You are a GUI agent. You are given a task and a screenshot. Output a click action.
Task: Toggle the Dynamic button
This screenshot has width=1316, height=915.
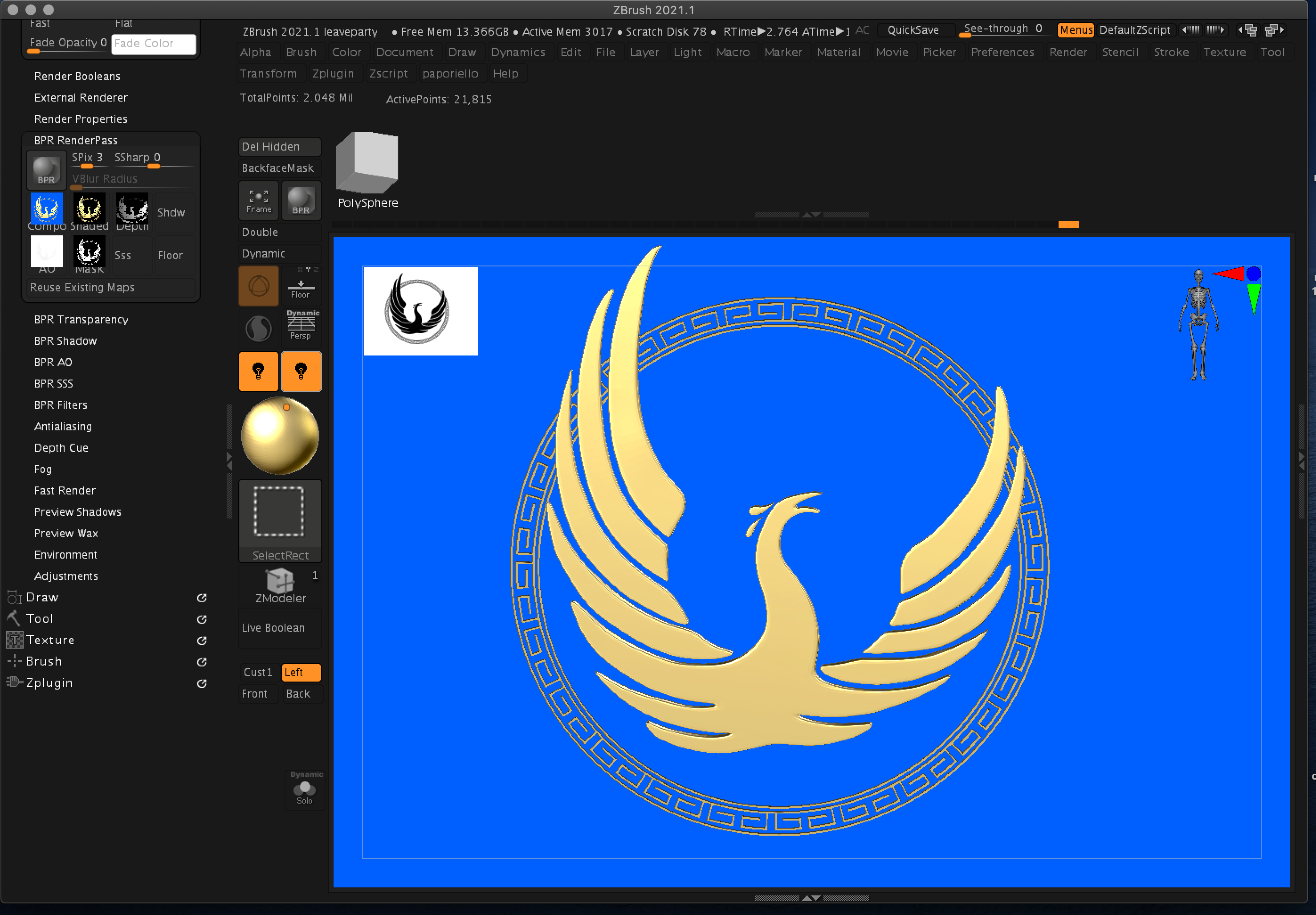click(x=280, y=253)
